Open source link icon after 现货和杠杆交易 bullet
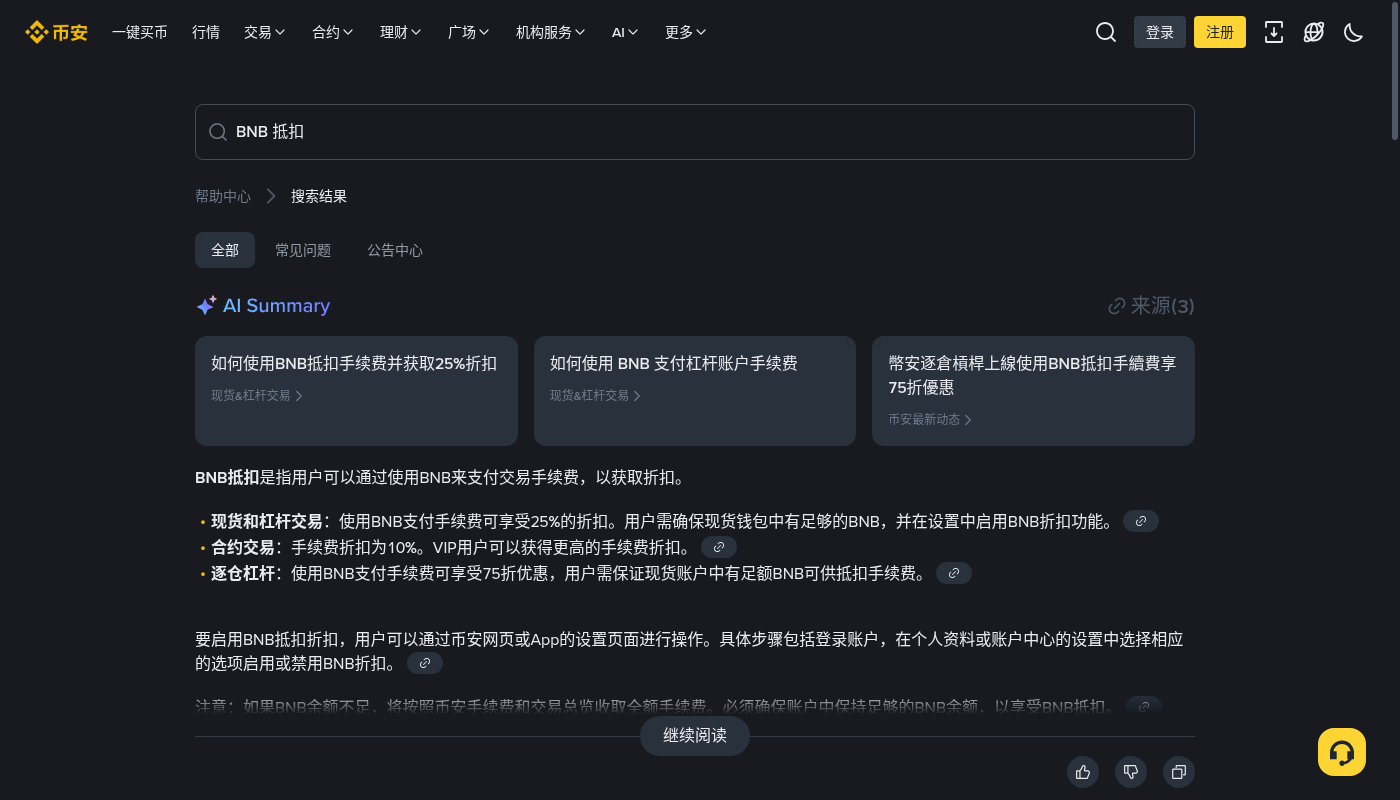This screenshot has height=800, width=1400. pyautogui.click(x=1141, y=521)
